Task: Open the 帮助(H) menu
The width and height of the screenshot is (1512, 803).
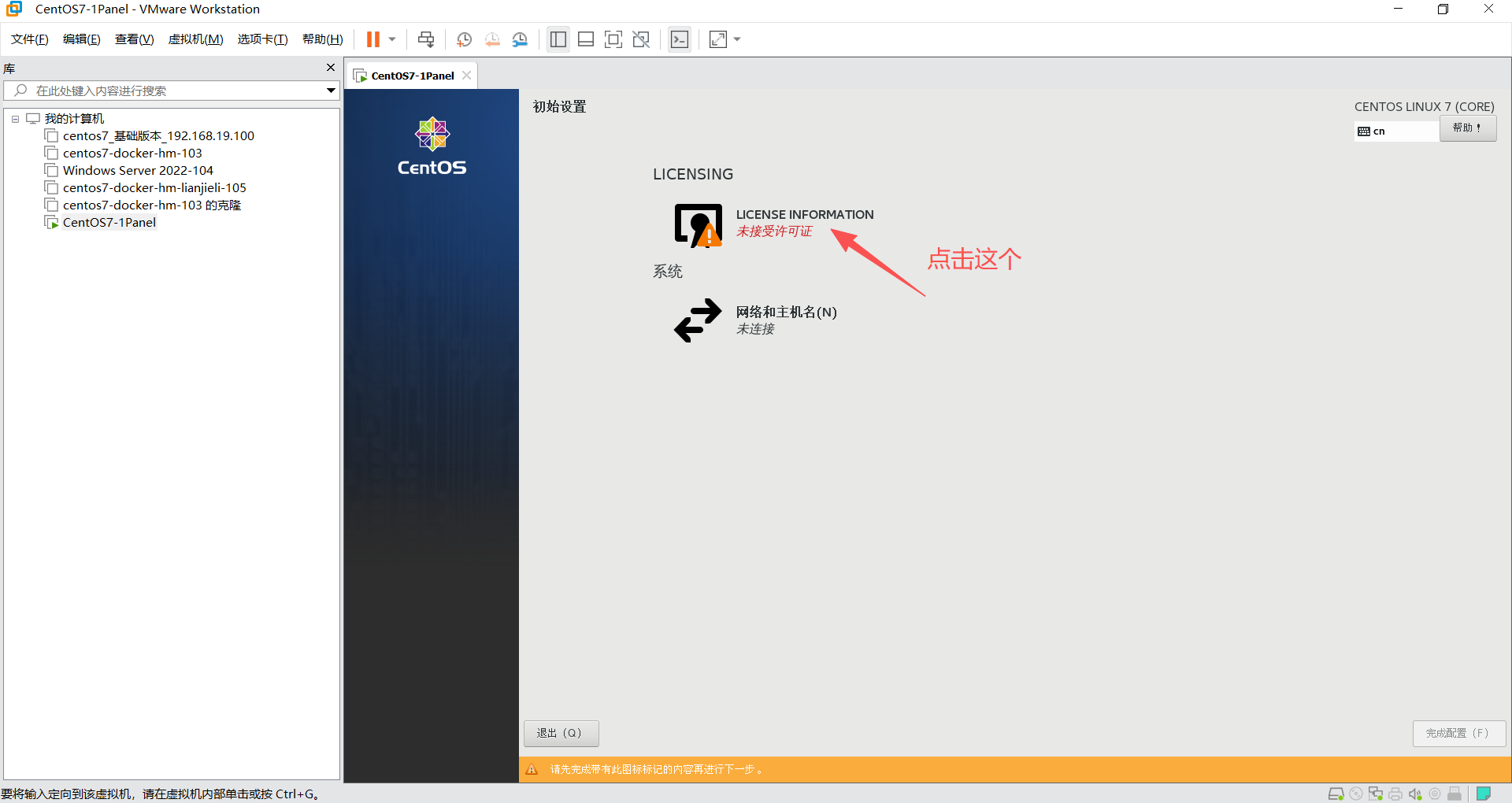Action: tap(323, 39)
